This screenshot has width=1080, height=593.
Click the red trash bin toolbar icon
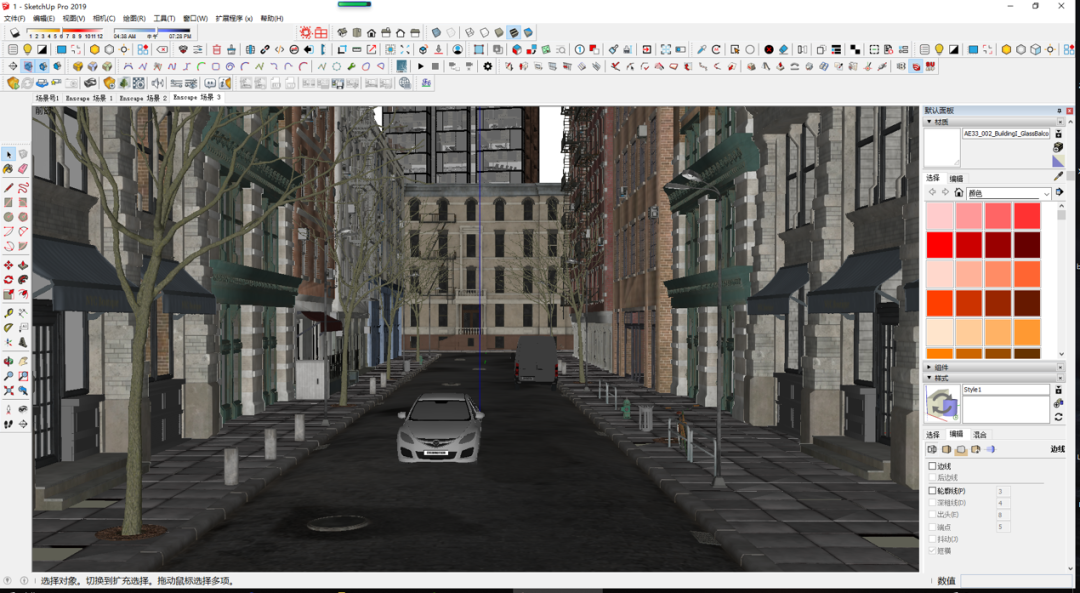click(x=216, y=50)
